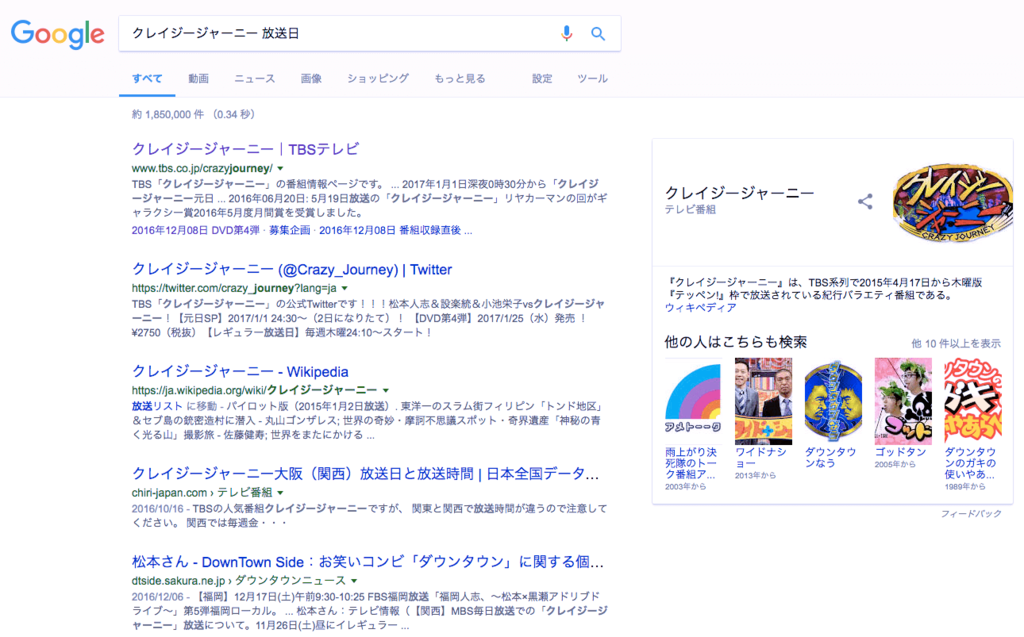Click ダウンタウンのガキの使いやあ text link
The height and width of the screenshot is (637, 1024).
click(970, 463)
